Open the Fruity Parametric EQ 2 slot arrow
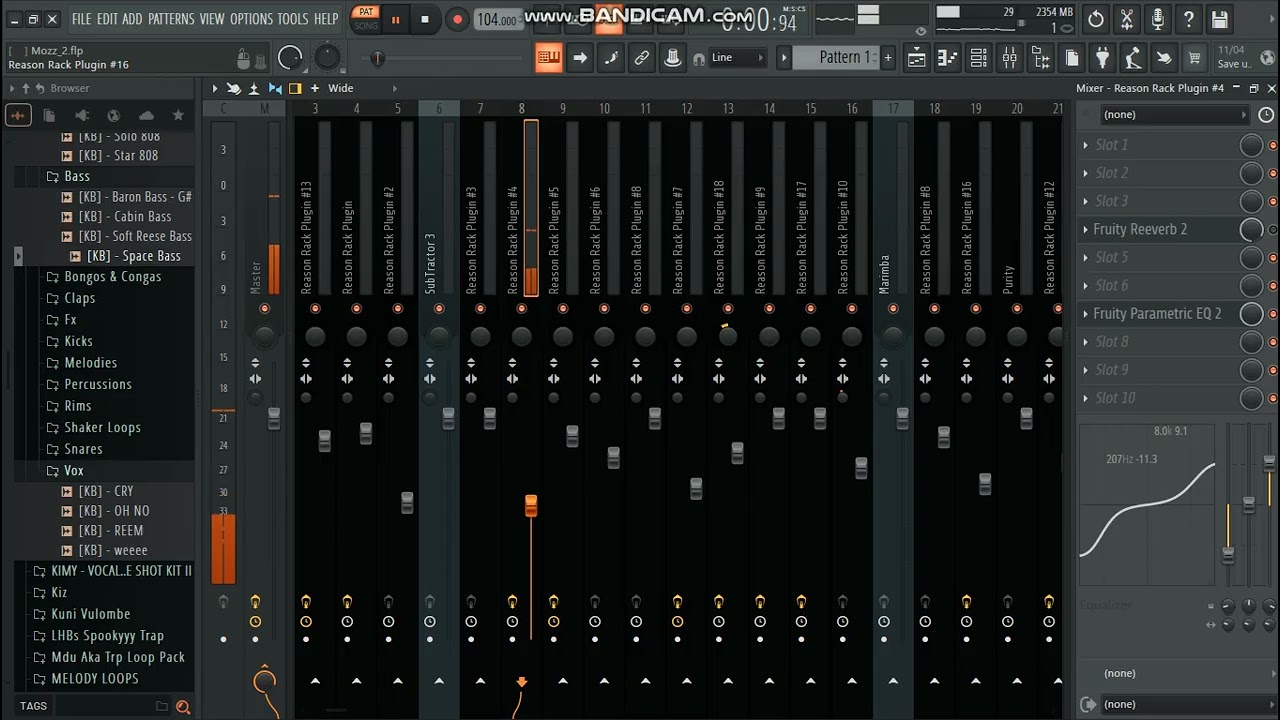Viewport: 1280px width, 720px height. coord(1086,313)
